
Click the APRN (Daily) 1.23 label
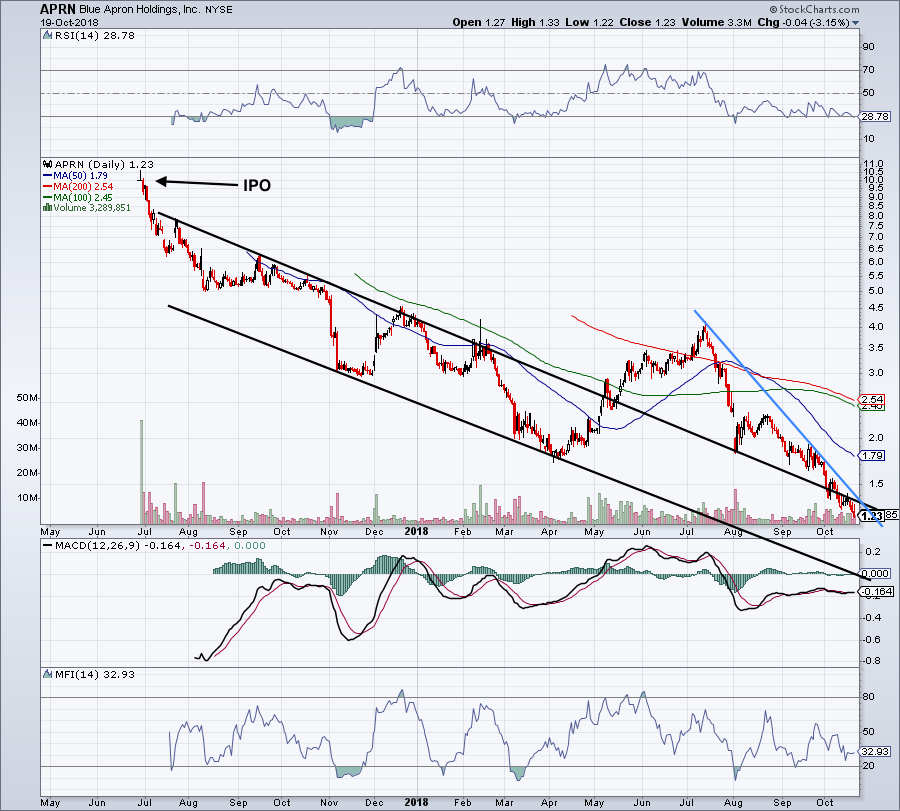point(104,165)
